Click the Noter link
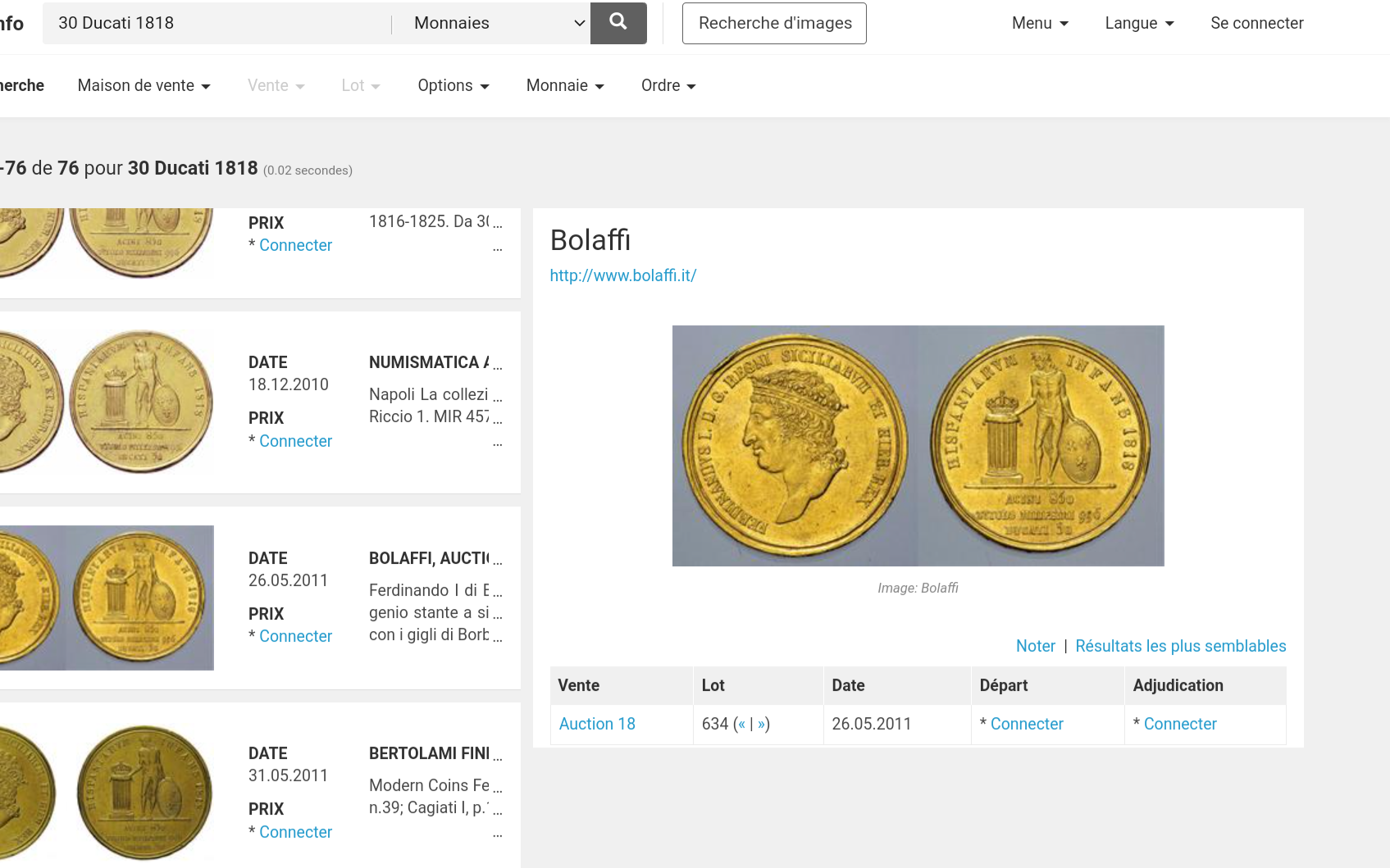Viewport: 1390px width, 868px height. pyautogui.click(x=1035, y=646)
